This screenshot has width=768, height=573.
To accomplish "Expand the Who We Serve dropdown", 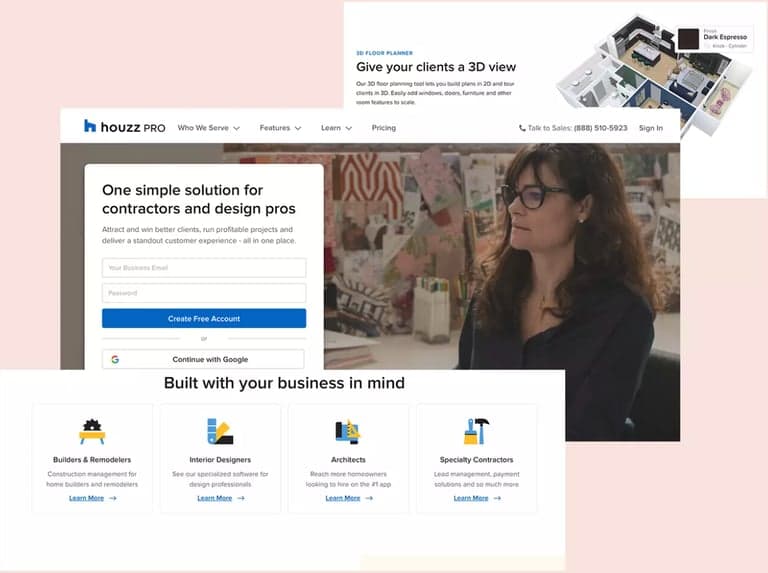I will 208,128.
